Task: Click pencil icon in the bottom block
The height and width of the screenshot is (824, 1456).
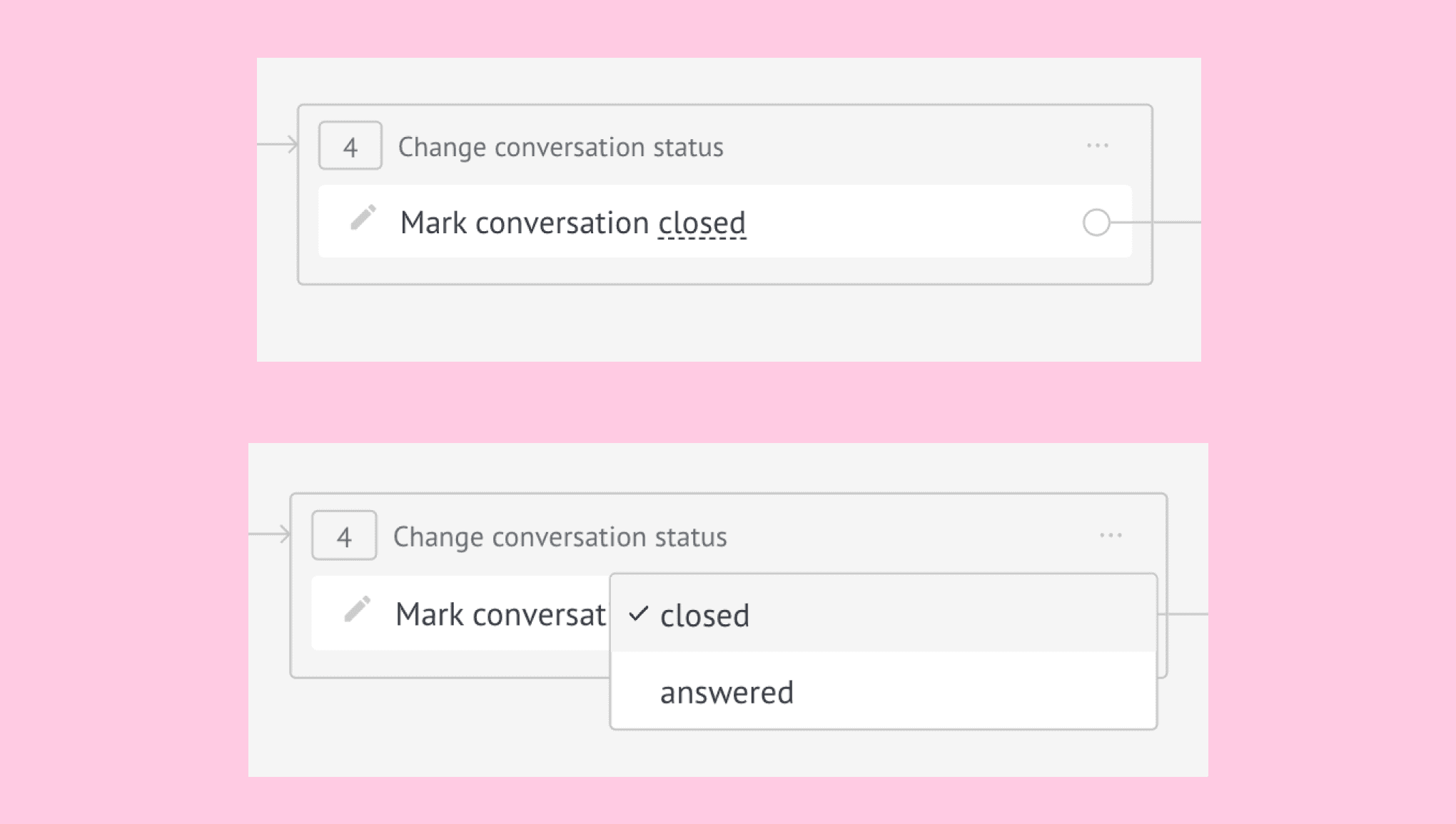Action: 358,609
